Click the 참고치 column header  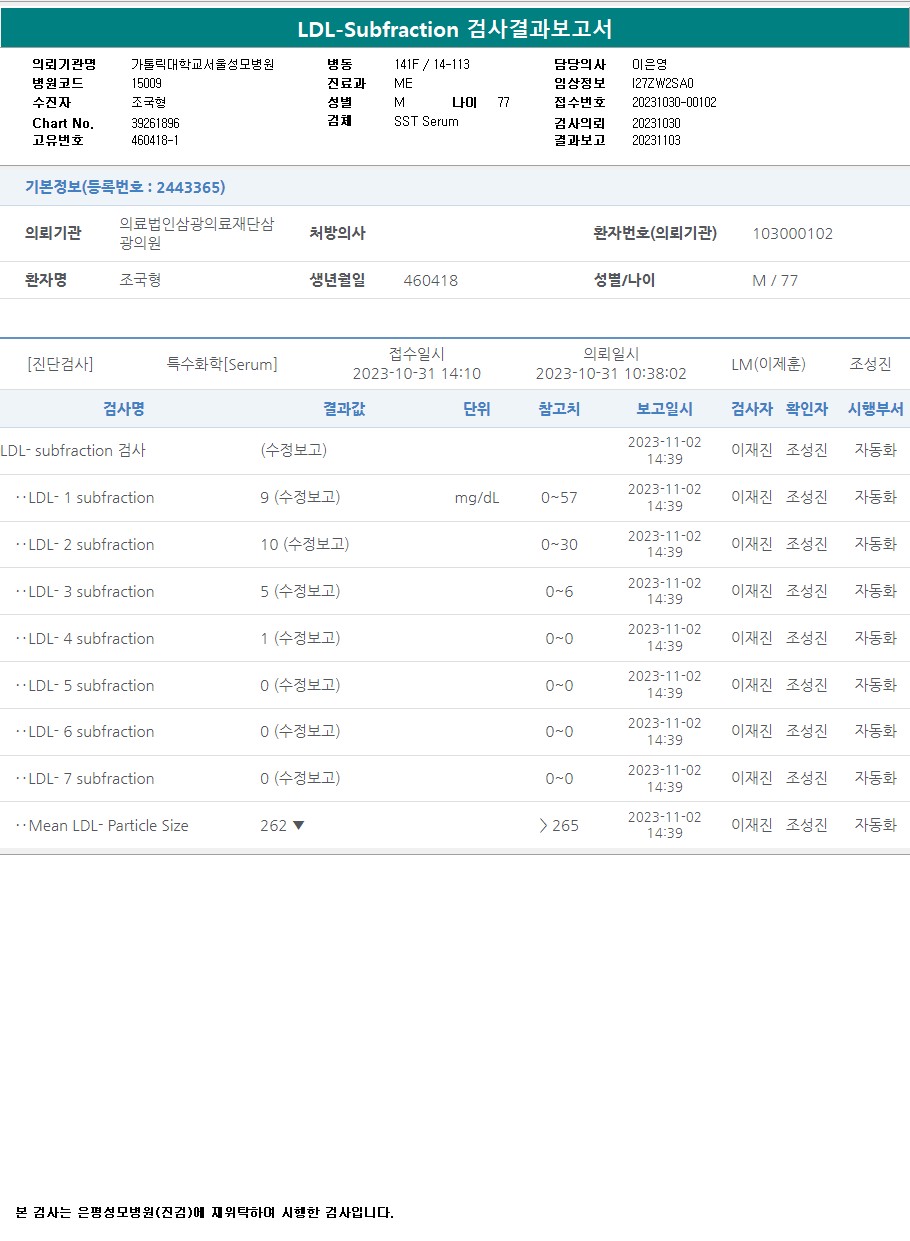pyautogui.click(x=559, y=409)
